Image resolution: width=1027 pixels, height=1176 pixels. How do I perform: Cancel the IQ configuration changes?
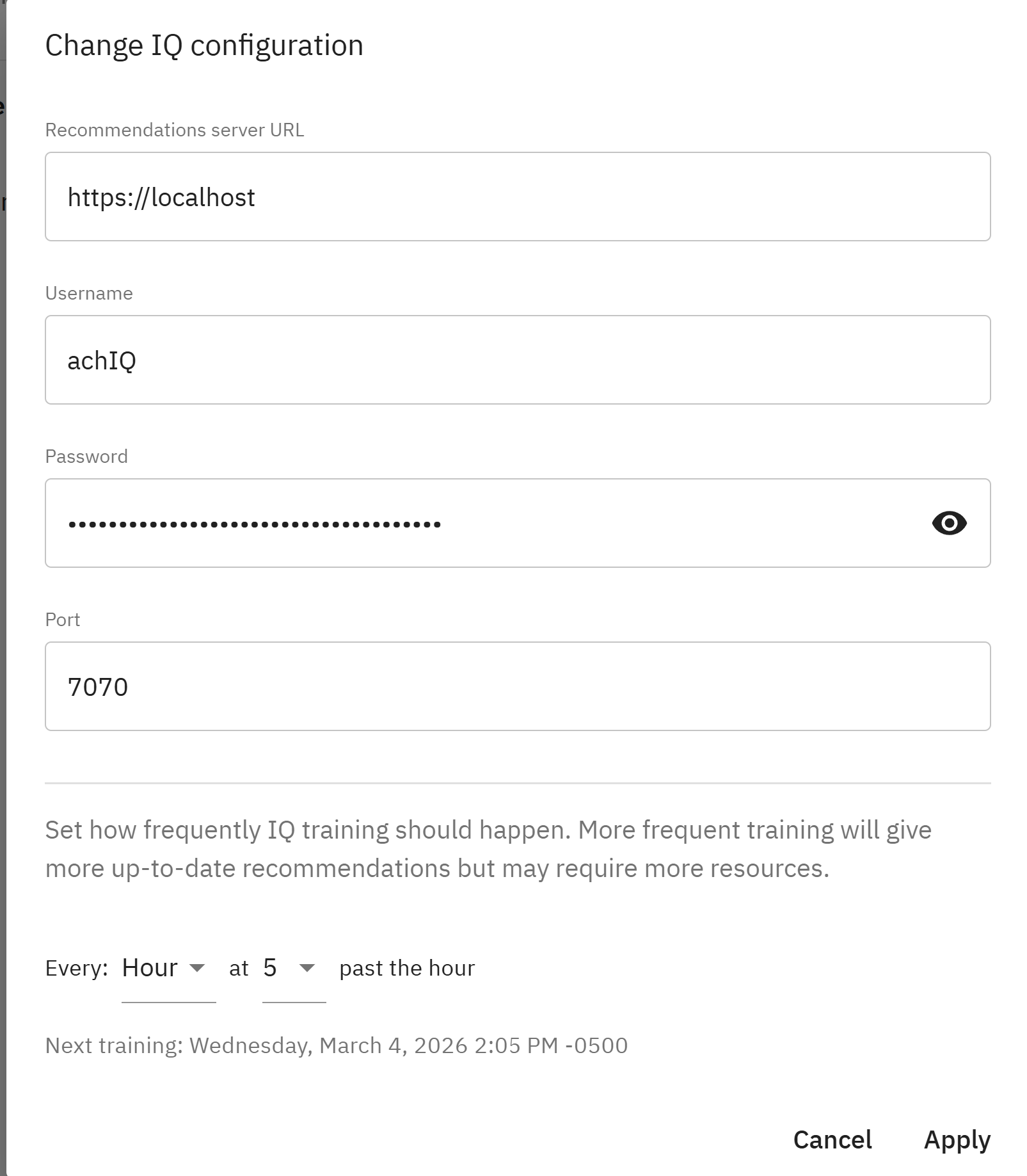pos(832,1140)
